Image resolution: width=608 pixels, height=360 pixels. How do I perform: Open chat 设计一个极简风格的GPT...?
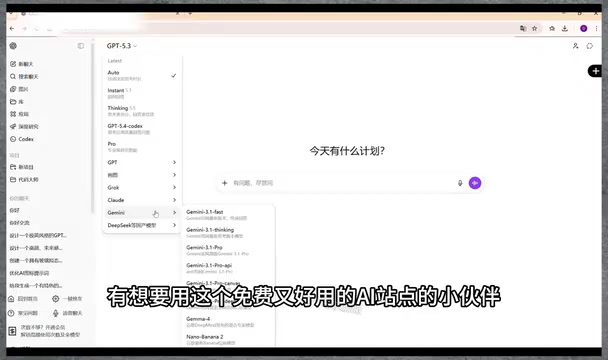tap(38, 235)
